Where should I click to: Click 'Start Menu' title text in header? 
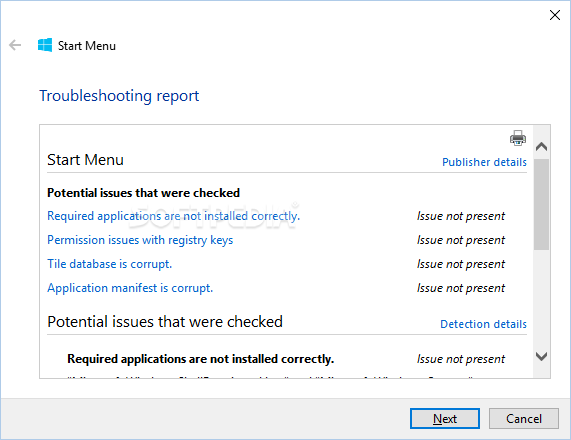tap(87, 46)
